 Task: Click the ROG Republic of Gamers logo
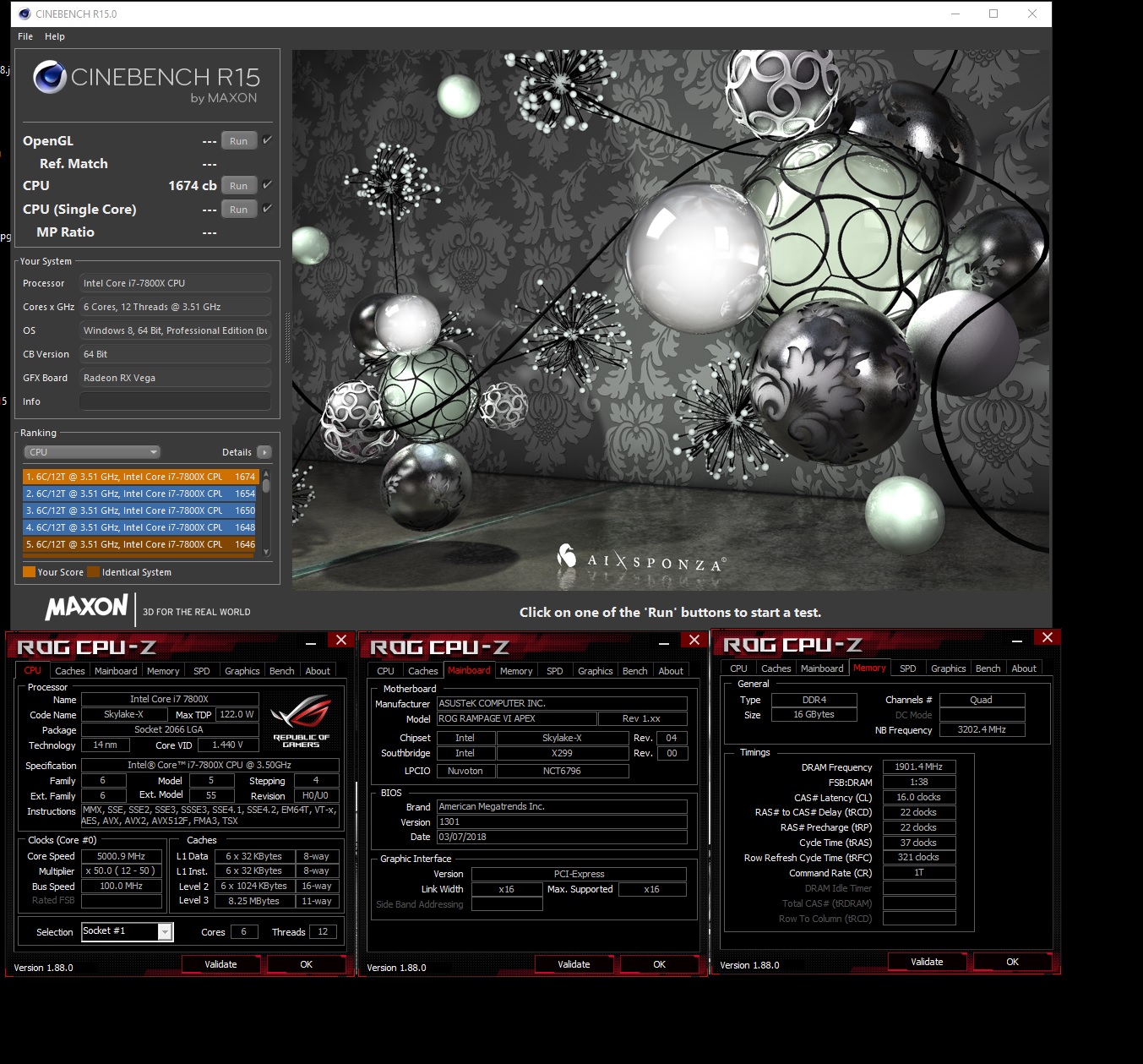coord(301,720)
